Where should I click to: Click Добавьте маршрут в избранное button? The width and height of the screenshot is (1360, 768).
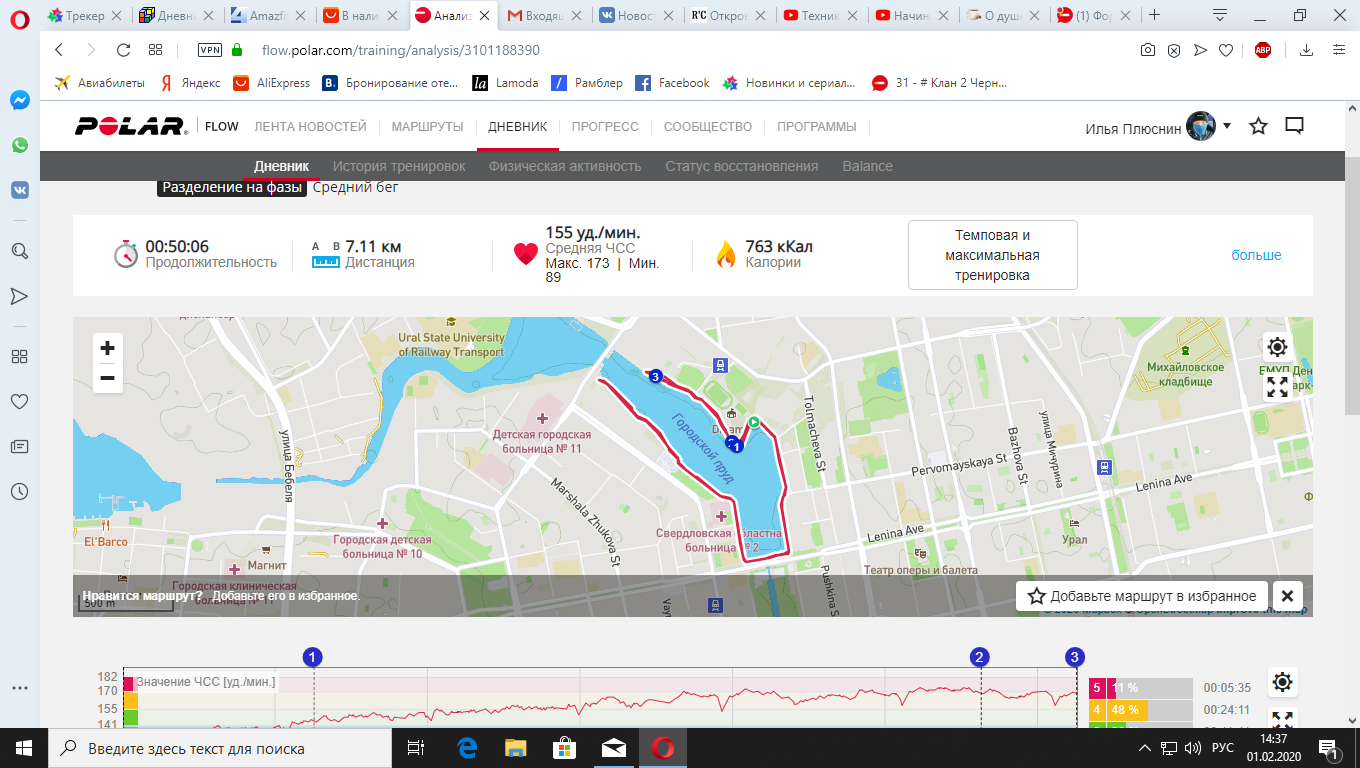pos(1143,596)
